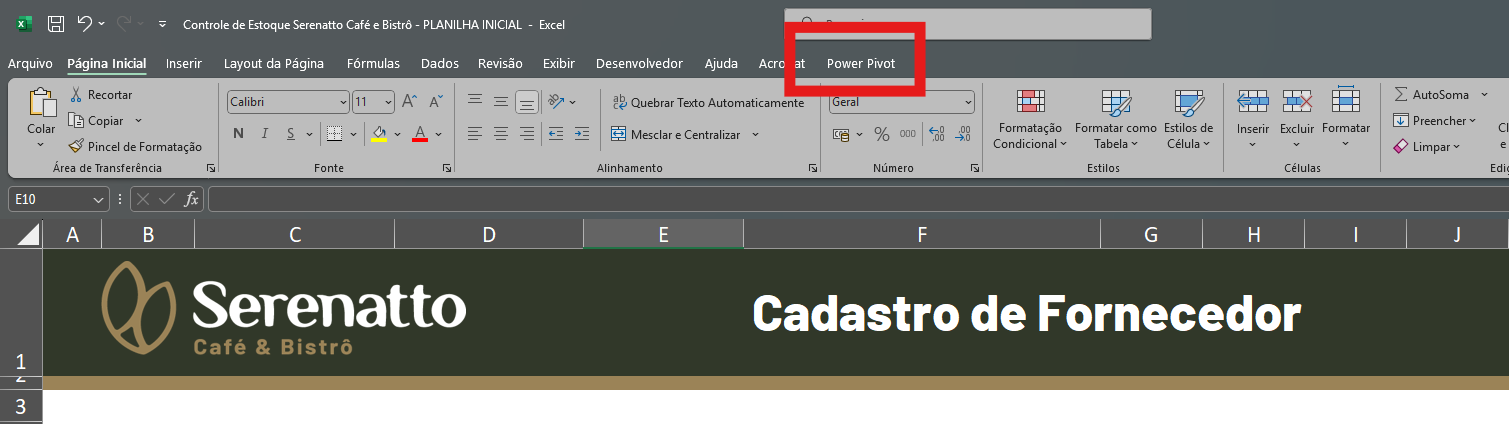Viewport: 1509px width, 424px height.
Task: Open Fonte dialog launcher
Action: pyautogui.click(x=446, y=169)
